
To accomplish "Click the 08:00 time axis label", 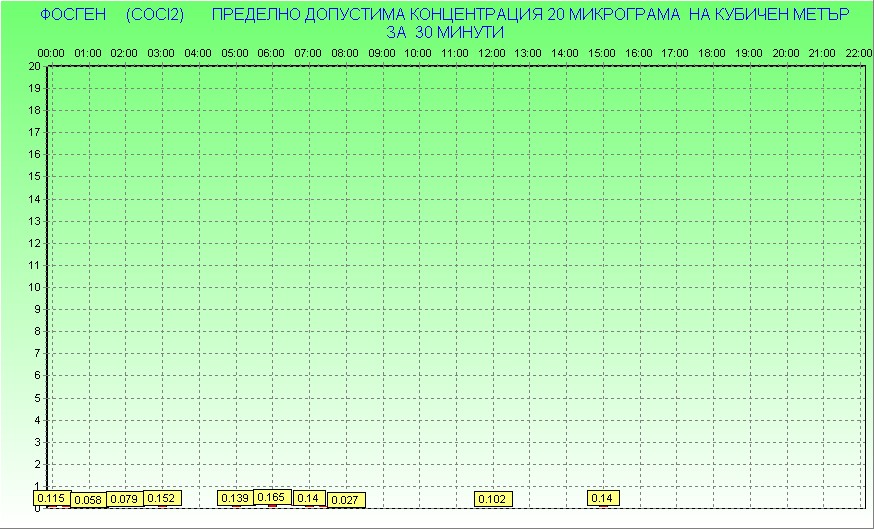I will coord(345,54).
